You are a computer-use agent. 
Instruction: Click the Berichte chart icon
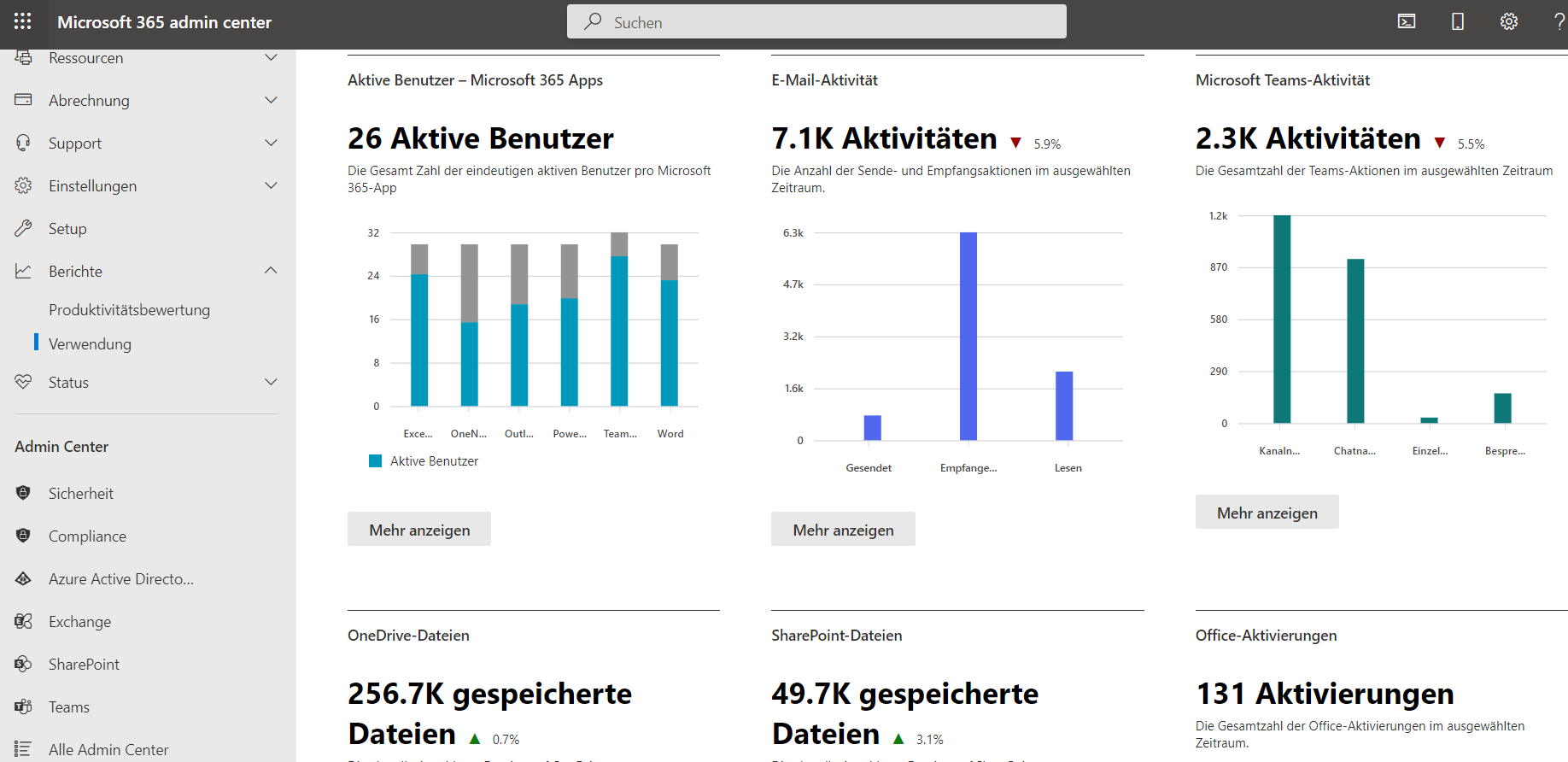23,271
